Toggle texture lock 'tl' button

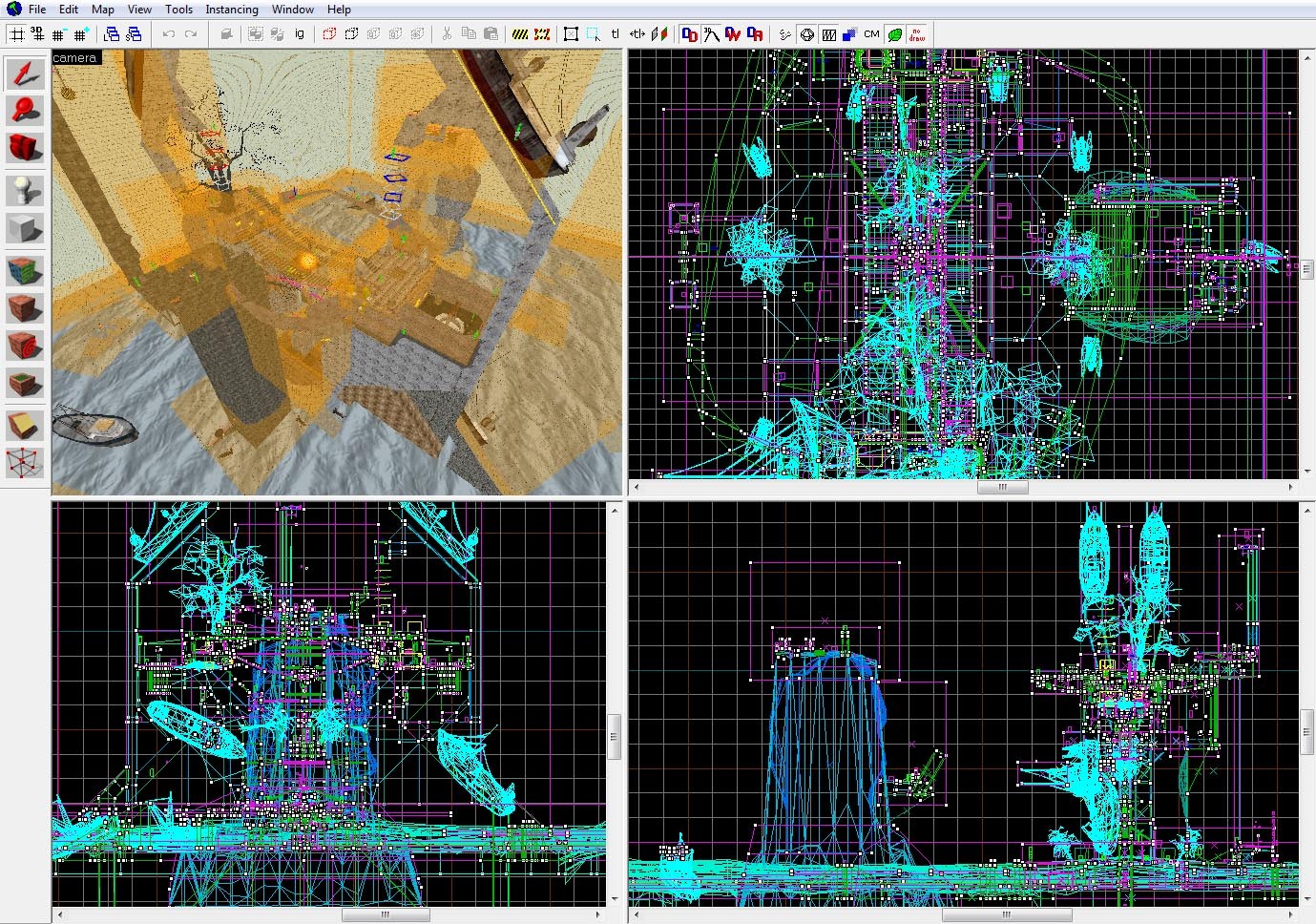pos(616,34)
